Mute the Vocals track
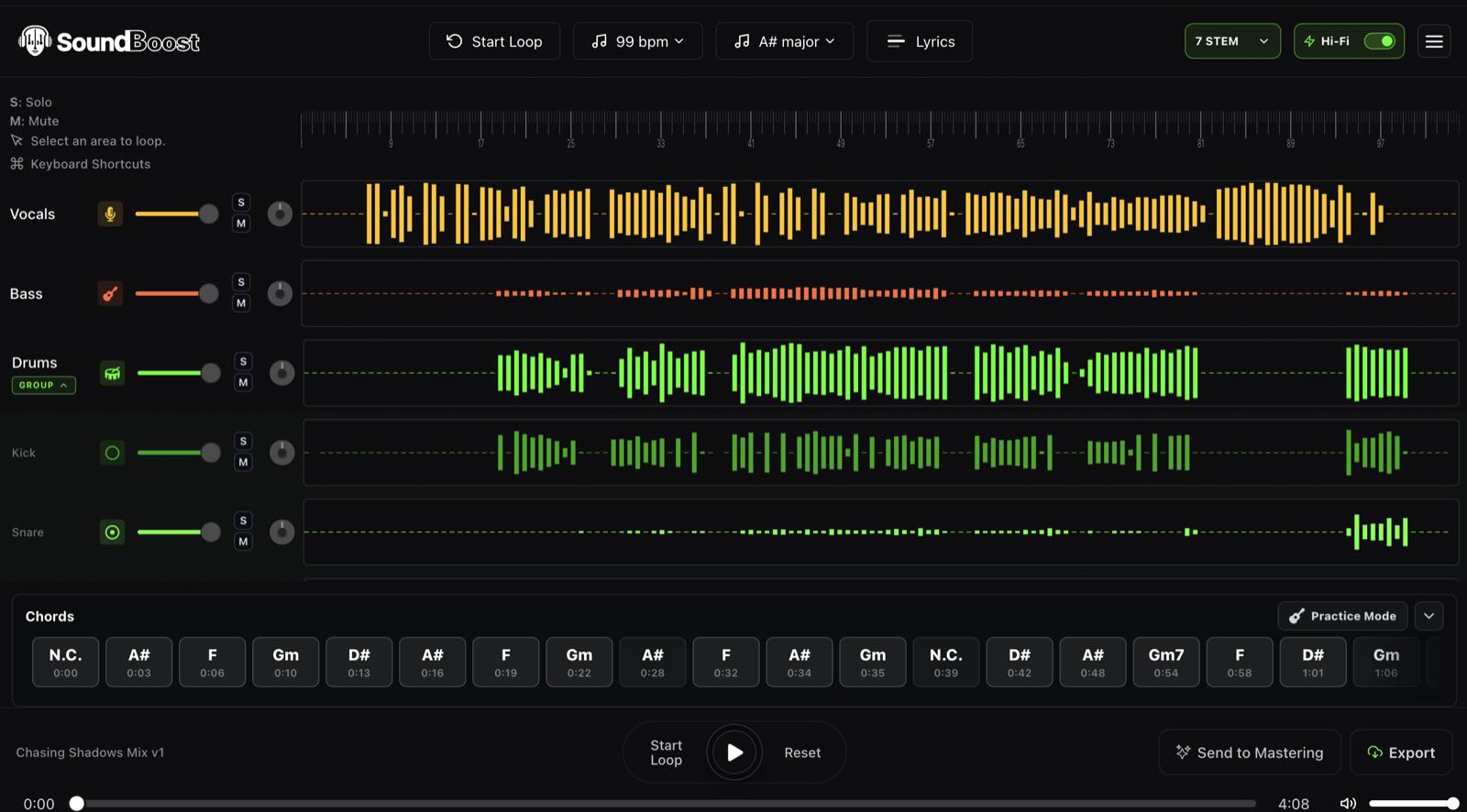1467x812 pixels. 241,224
